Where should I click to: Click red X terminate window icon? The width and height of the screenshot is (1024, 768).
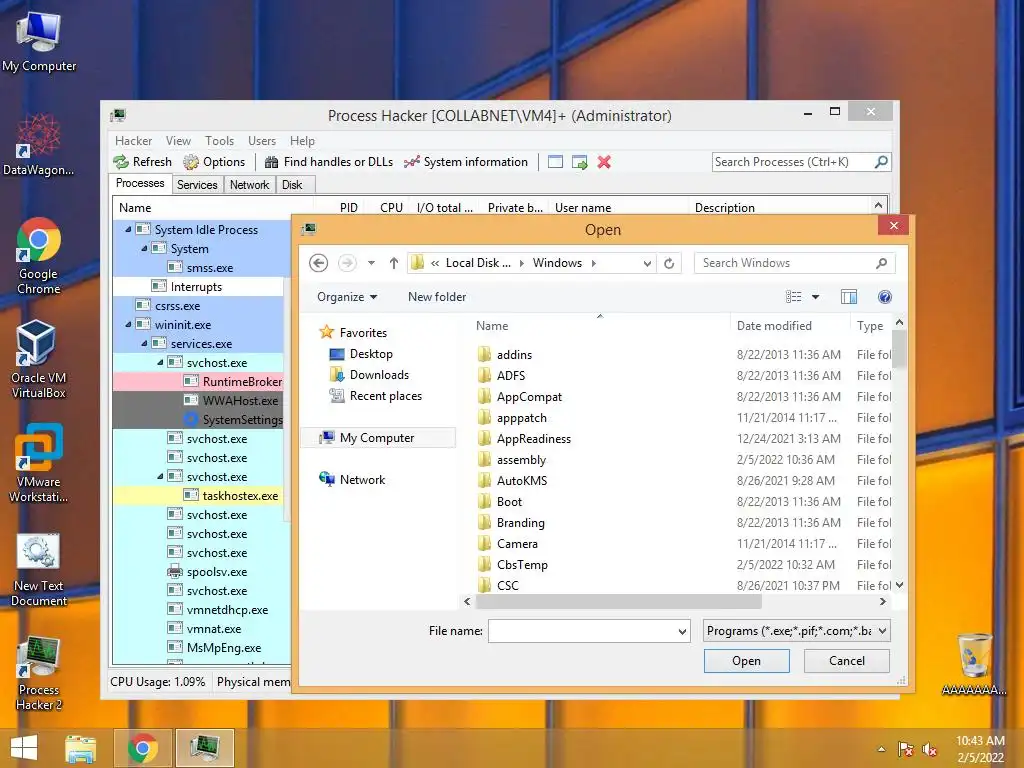[604, 162]
